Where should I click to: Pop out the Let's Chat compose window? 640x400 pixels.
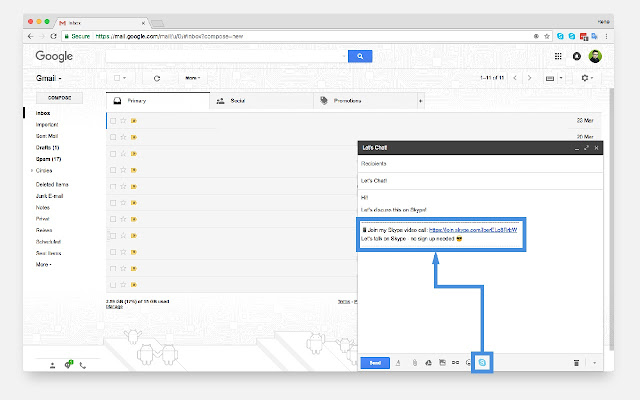coord(586,148)
